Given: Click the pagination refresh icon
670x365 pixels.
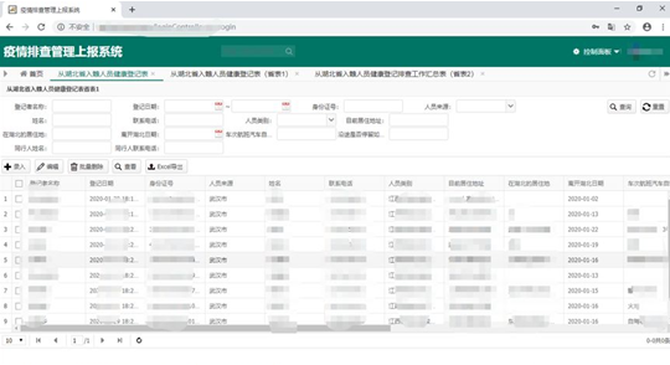Looking at the screenshot, I should (x=139, y=341).
